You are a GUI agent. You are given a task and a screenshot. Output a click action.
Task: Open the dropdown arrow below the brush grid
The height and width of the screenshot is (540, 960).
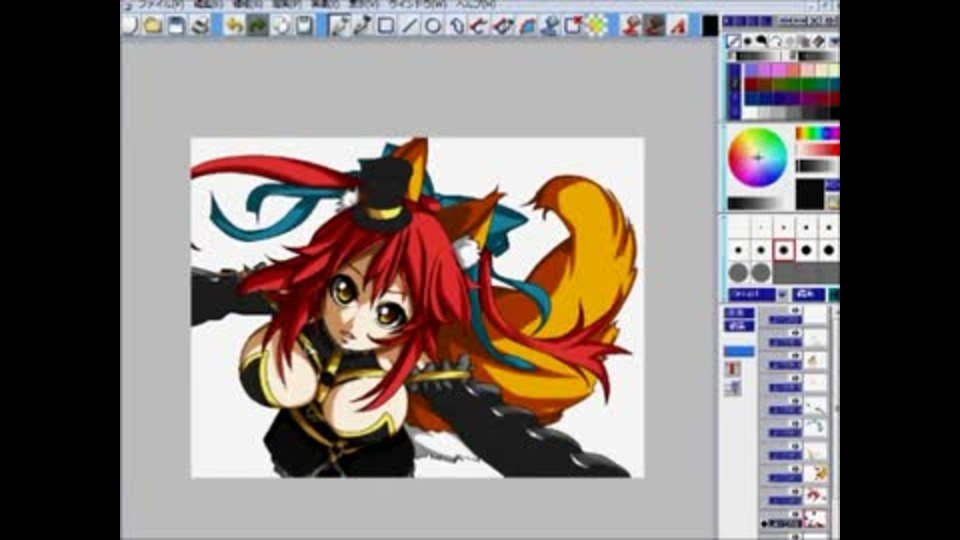click(782, 294)
